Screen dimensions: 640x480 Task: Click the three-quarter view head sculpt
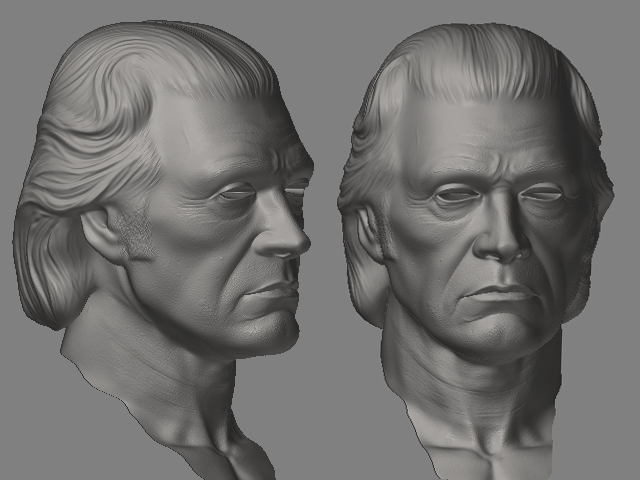(x=163, y=249)
